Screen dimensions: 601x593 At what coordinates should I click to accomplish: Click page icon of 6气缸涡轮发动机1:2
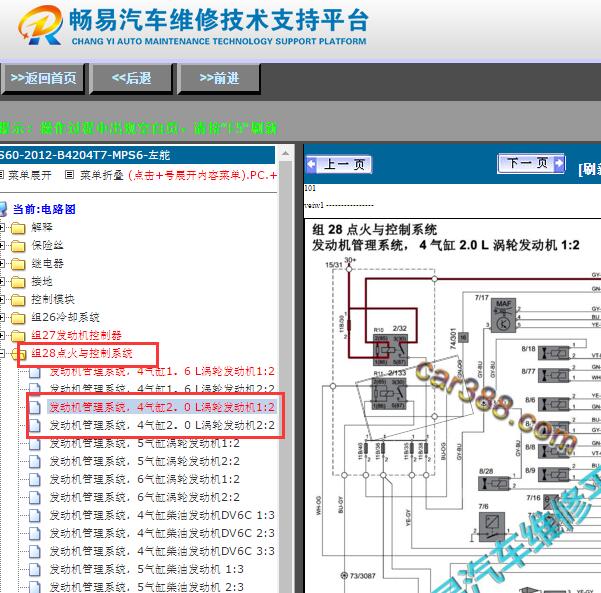click(x=35, y=480)
